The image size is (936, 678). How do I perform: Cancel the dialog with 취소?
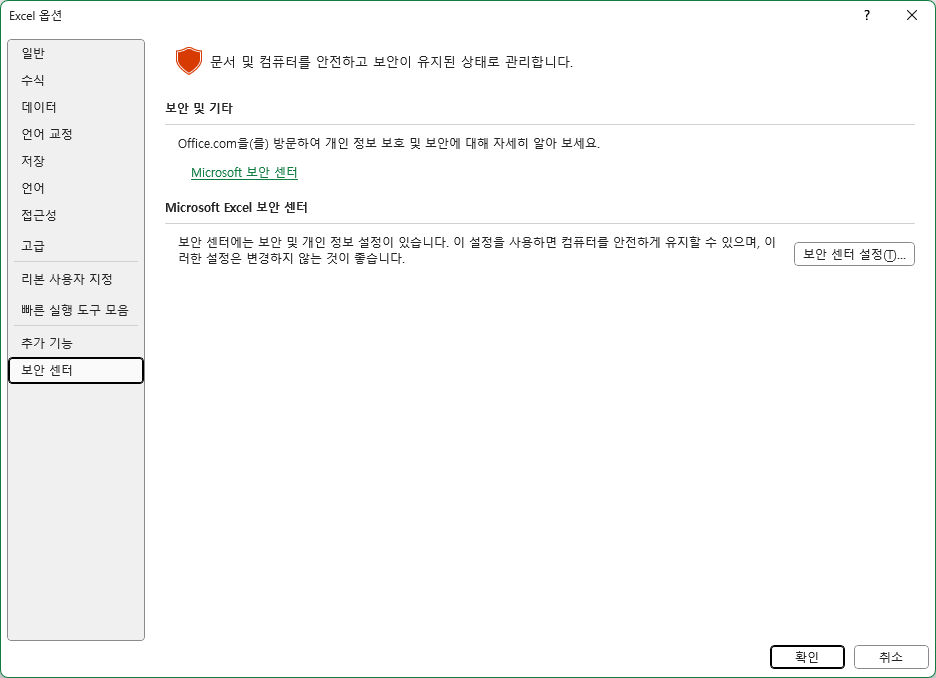pos(891,657)
